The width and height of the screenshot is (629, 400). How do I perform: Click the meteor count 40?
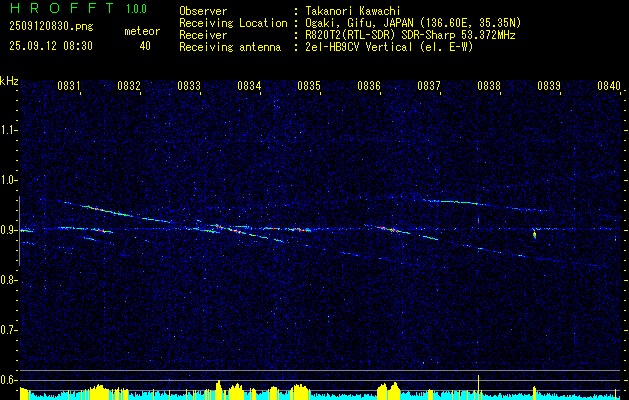tap(145, 46)
